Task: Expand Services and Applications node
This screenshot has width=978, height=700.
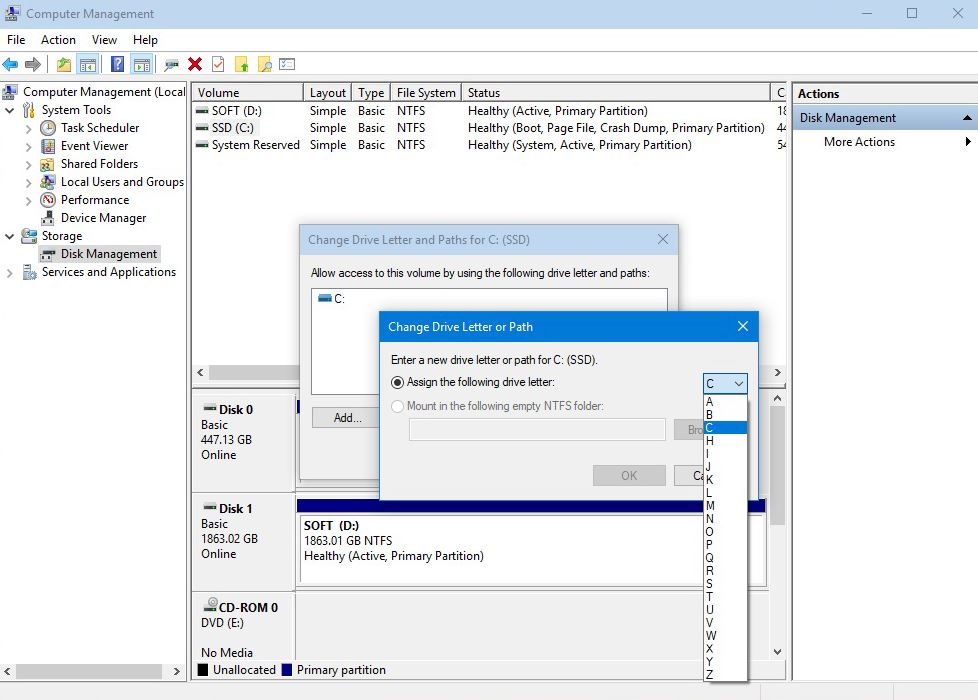Action: click(10, 273)
